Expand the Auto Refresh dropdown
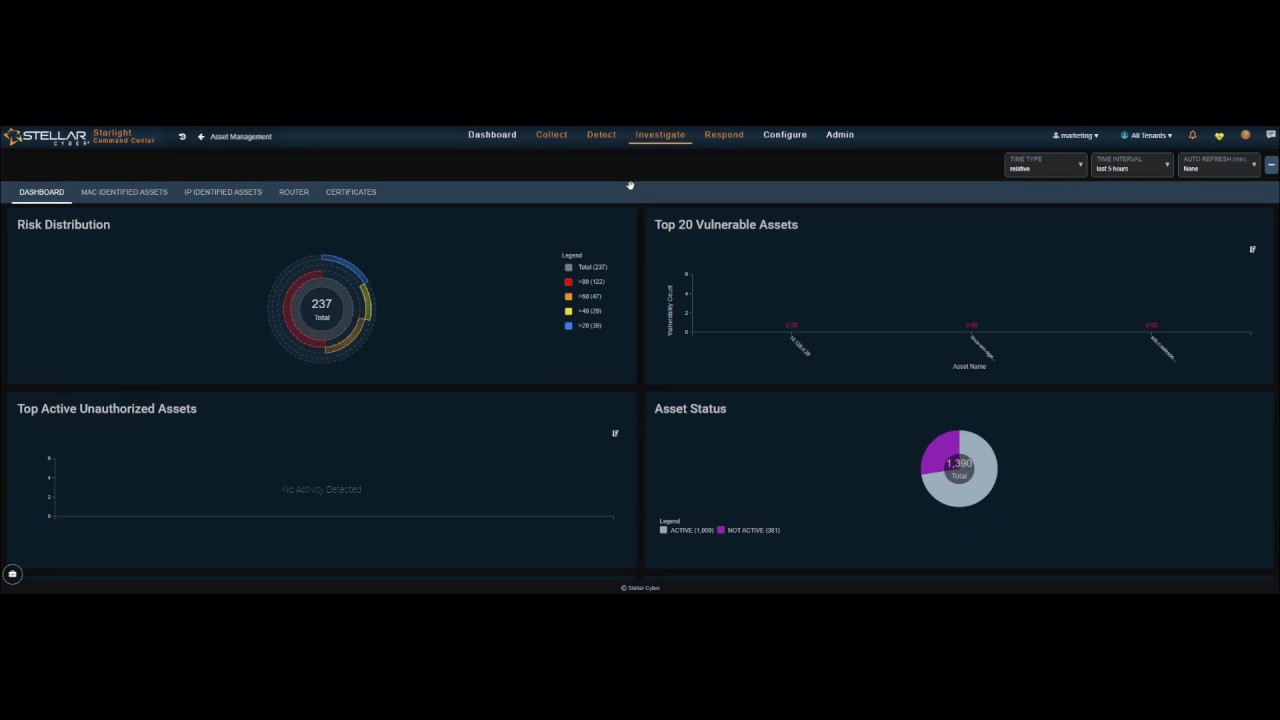The width and height of the screenshot is (1280, 720). pyautogui.click(x=1219, y=165)
